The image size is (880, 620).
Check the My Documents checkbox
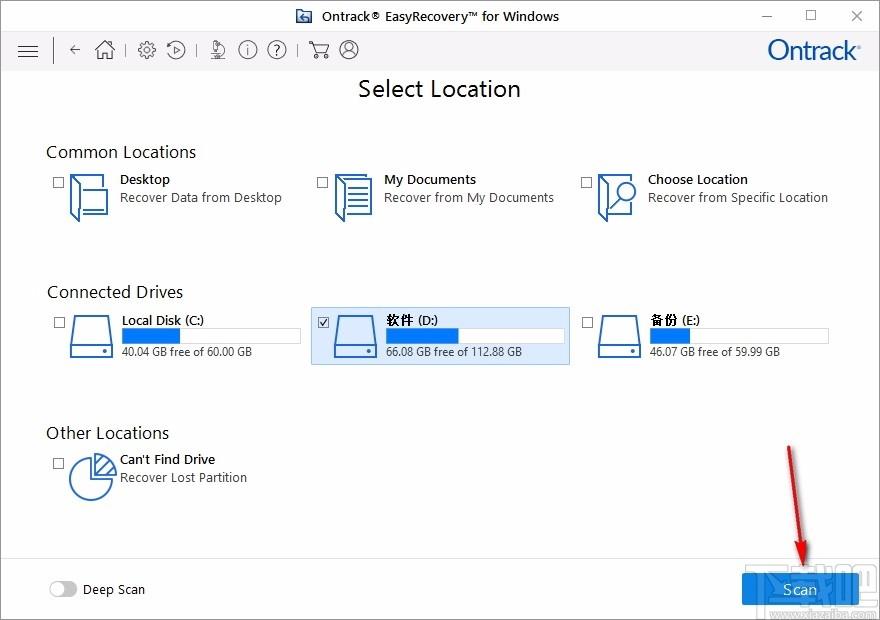point(322,182)
